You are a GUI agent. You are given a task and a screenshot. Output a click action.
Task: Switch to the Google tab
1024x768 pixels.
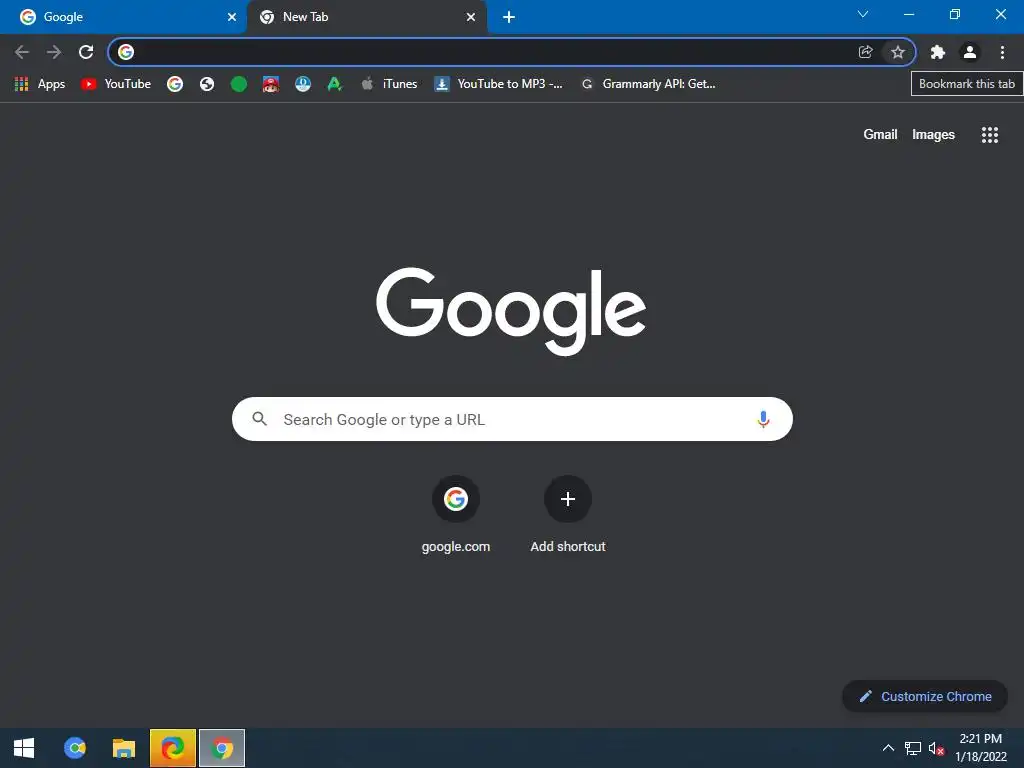click(123, 17)
